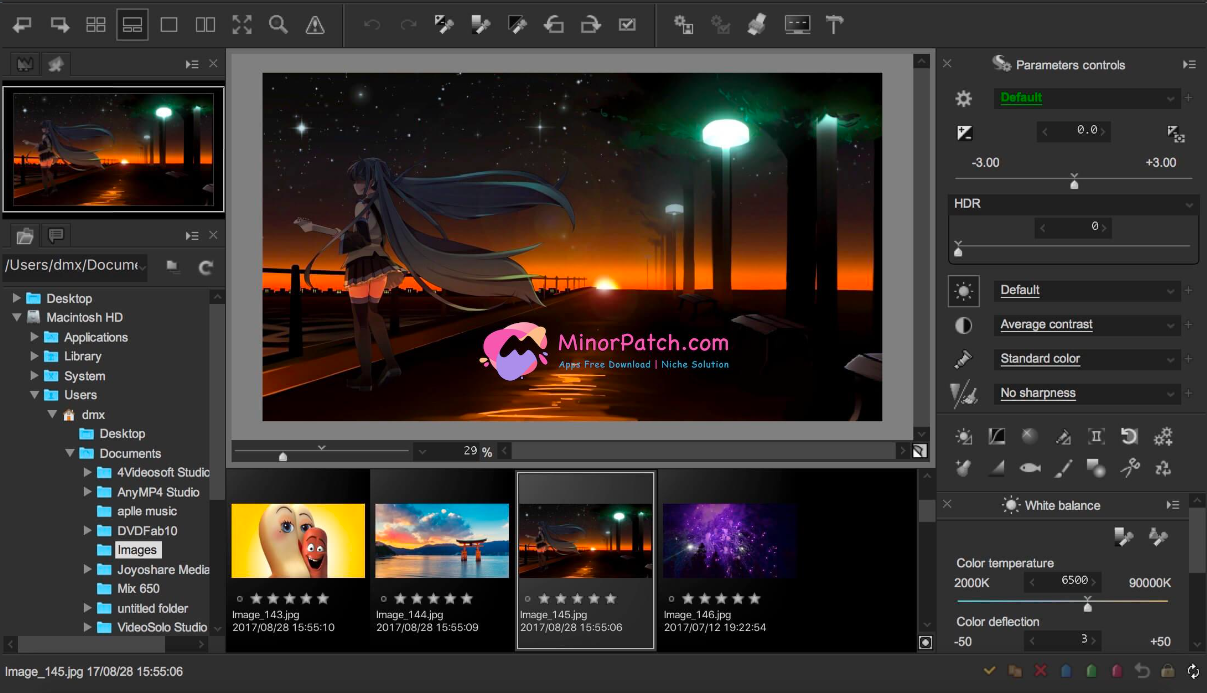Toggle the histogram panel tab icon at top left

click(x=24, y=64)
